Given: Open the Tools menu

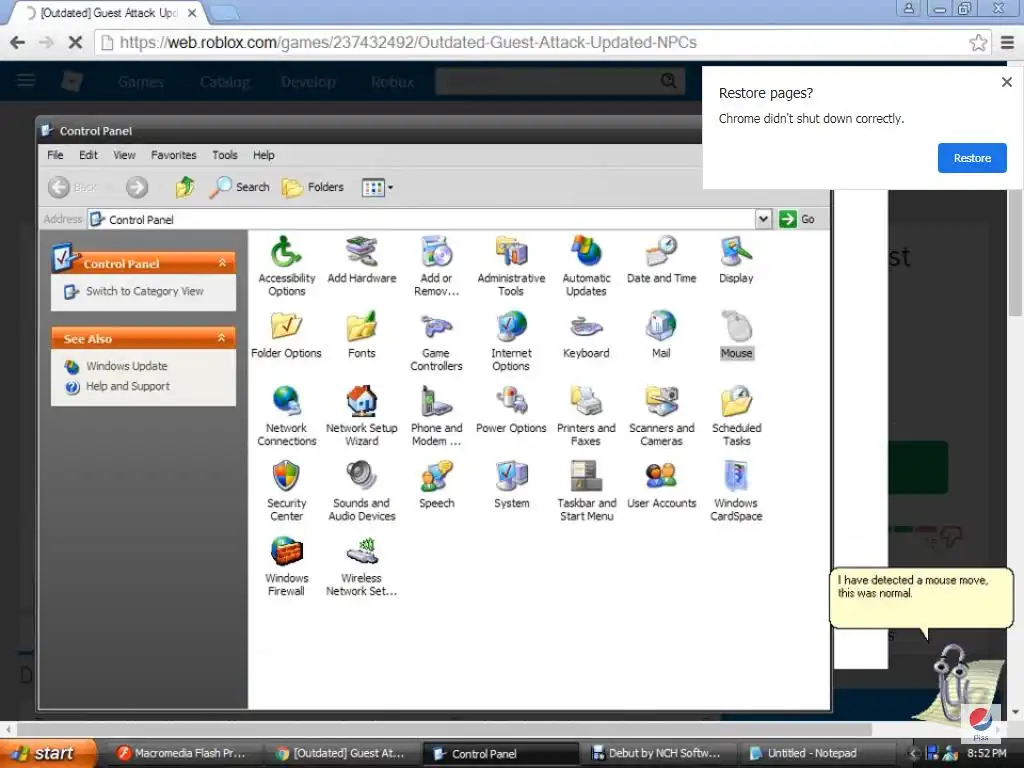Looking at the screenshot, I should click(x=225, y=155).
